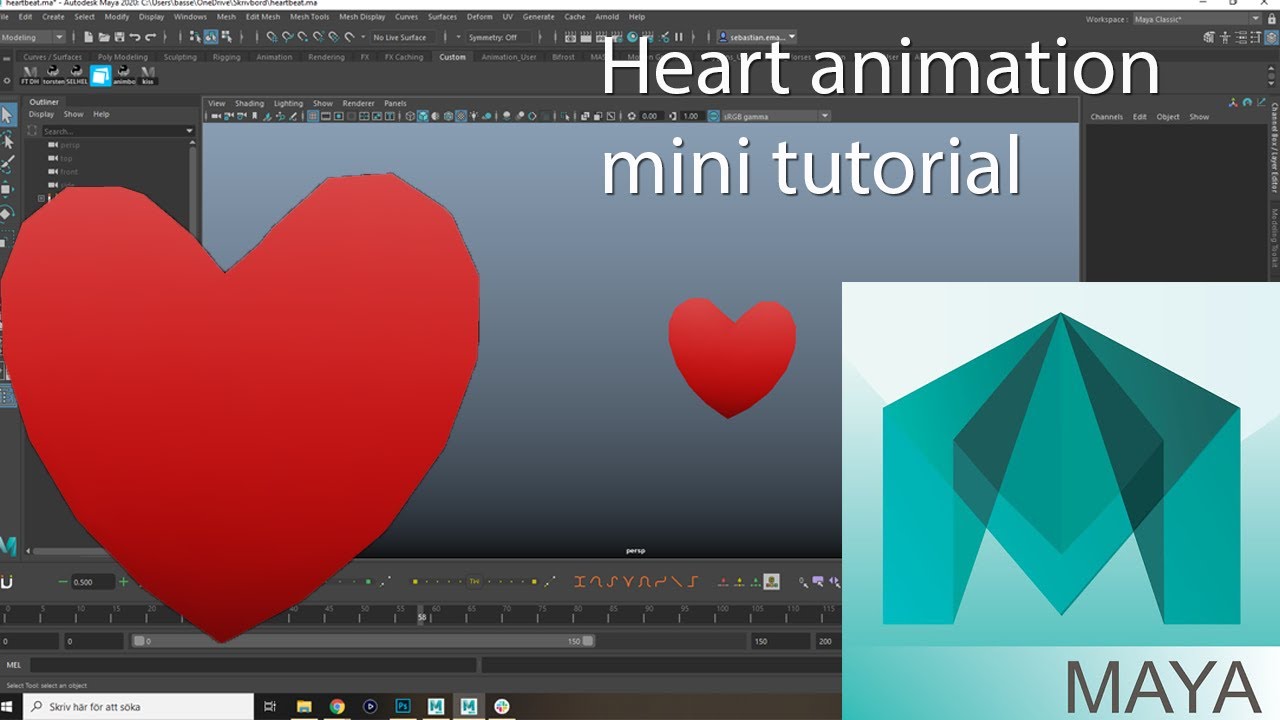
Task: Click the plus button beside 0.500 field
Action: point(124,581)
